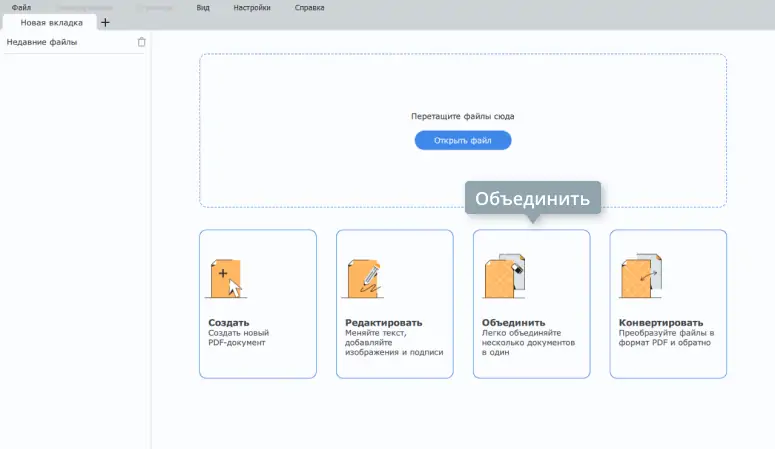Screen dimensions: 775x449
Task: Open the Настройки menu
Action: [x=252, y=7]
